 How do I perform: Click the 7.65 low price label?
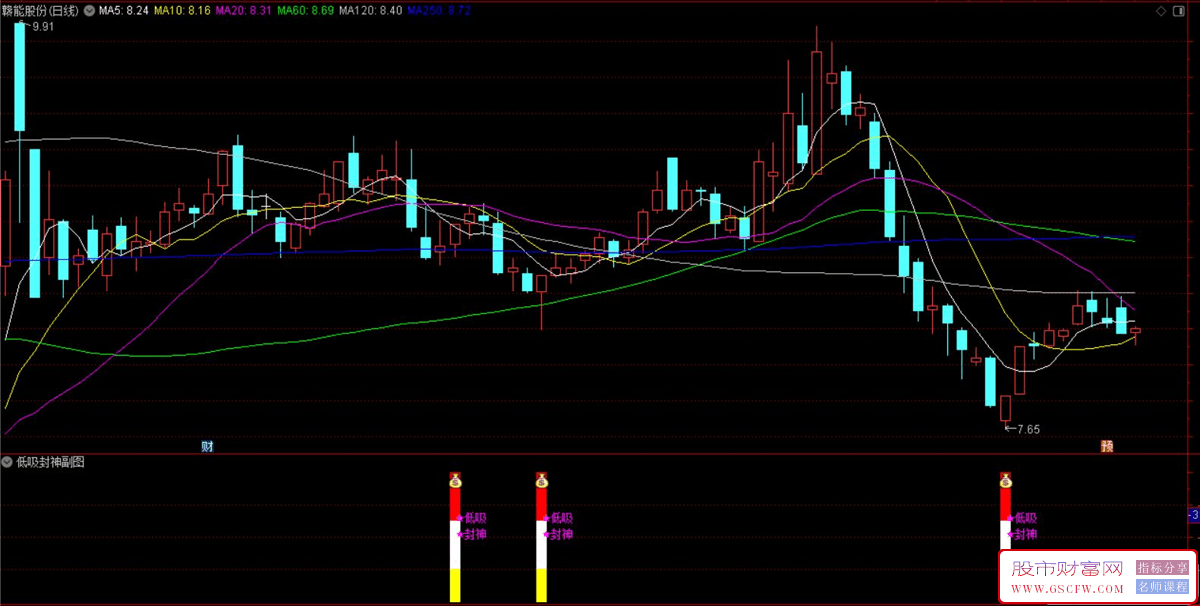[x=1028, y=429]
